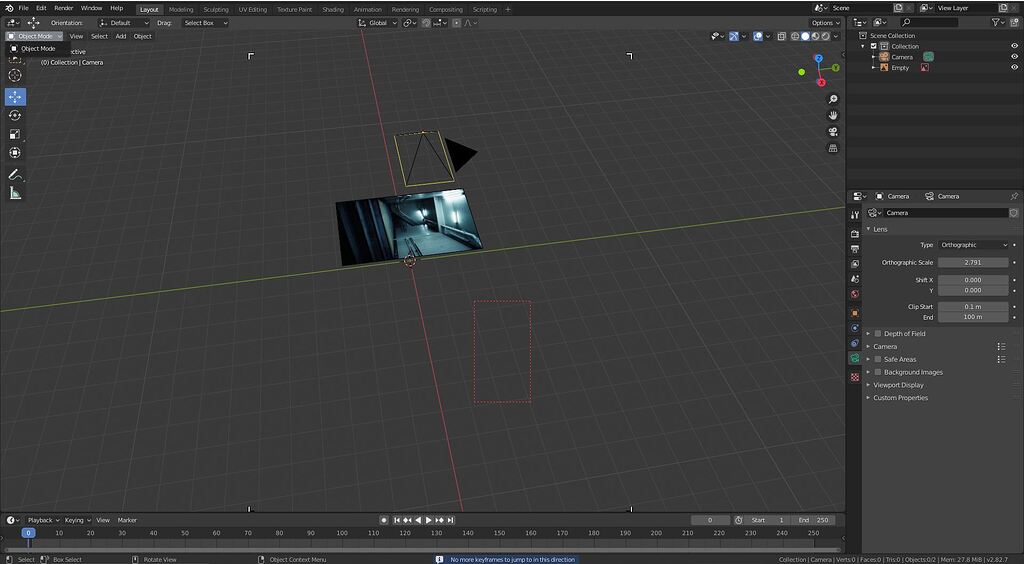Switch to the Modeling workspace tab
This screenshot has height=564, width=1024.
[181, 10]
